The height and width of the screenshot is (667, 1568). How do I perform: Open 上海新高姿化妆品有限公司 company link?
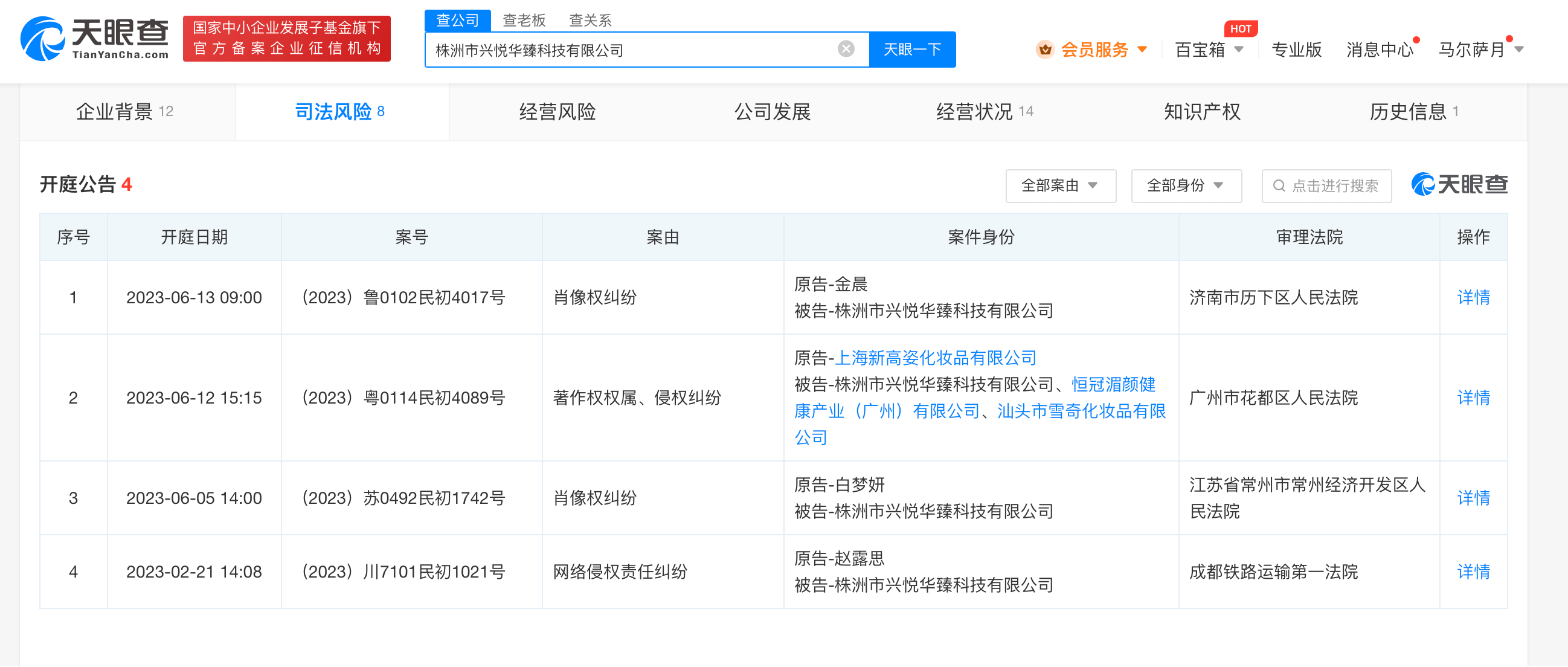coord(935,358)
